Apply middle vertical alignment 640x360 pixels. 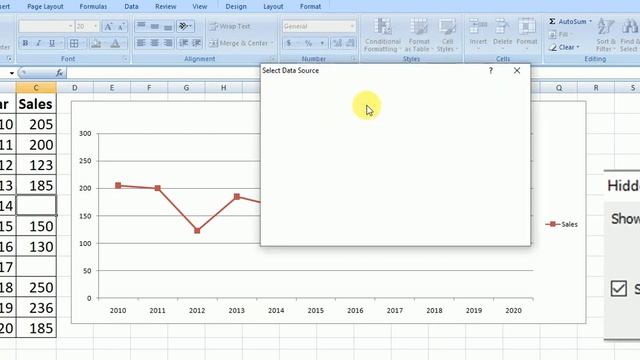(x=155, y=26)
